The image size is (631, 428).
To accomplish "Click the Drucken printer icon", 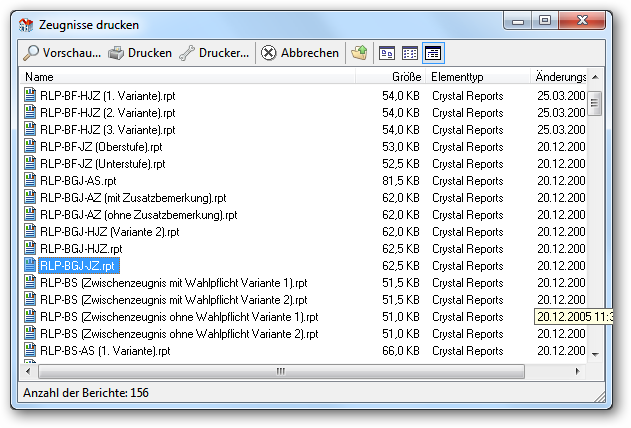I will [x=116, y=53].
